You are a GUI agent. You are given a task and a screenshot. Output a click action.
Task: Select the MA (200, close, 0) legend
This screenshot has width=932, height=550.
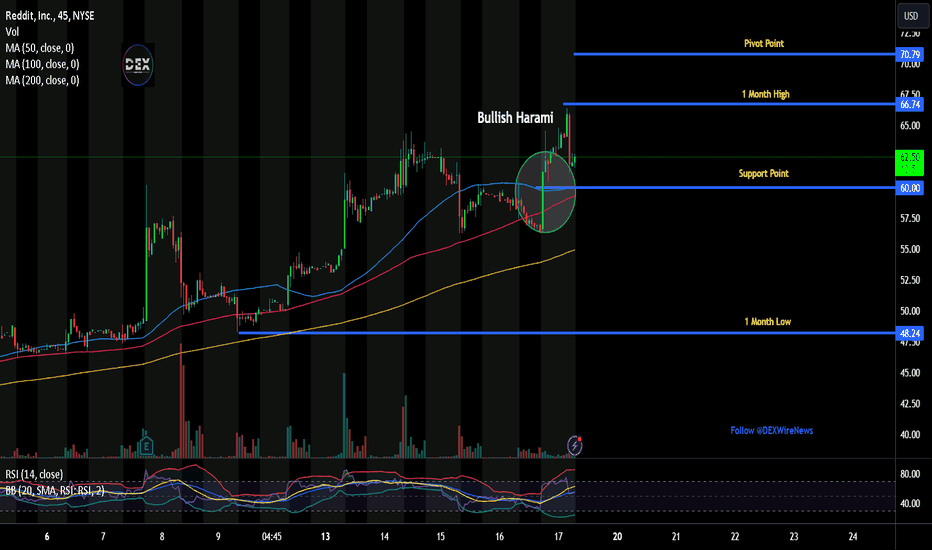click(x=42, y=80)
